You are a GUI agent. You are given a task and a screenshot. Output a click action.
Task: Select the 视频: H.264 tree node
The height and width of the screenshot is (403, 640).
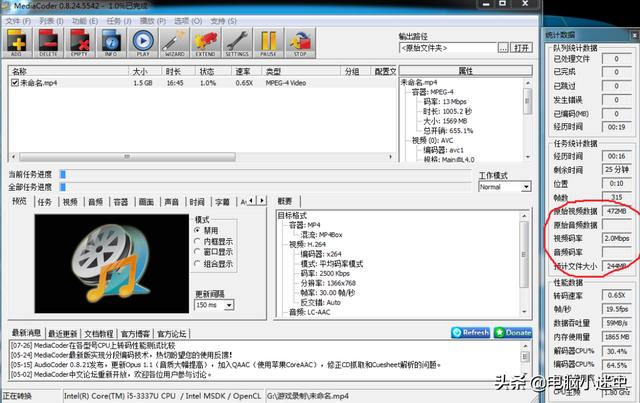point(307,244)
